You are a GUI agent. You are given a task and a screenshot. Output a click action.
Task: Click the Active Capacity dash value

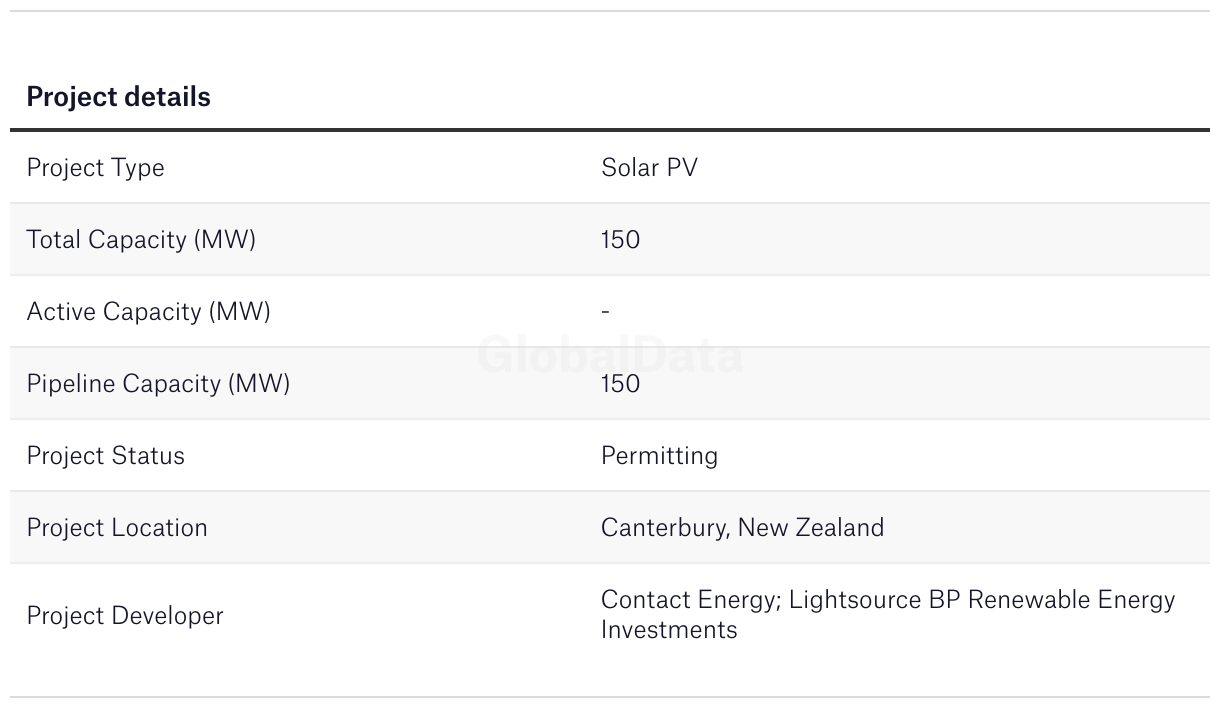click(x=606, y=312)
